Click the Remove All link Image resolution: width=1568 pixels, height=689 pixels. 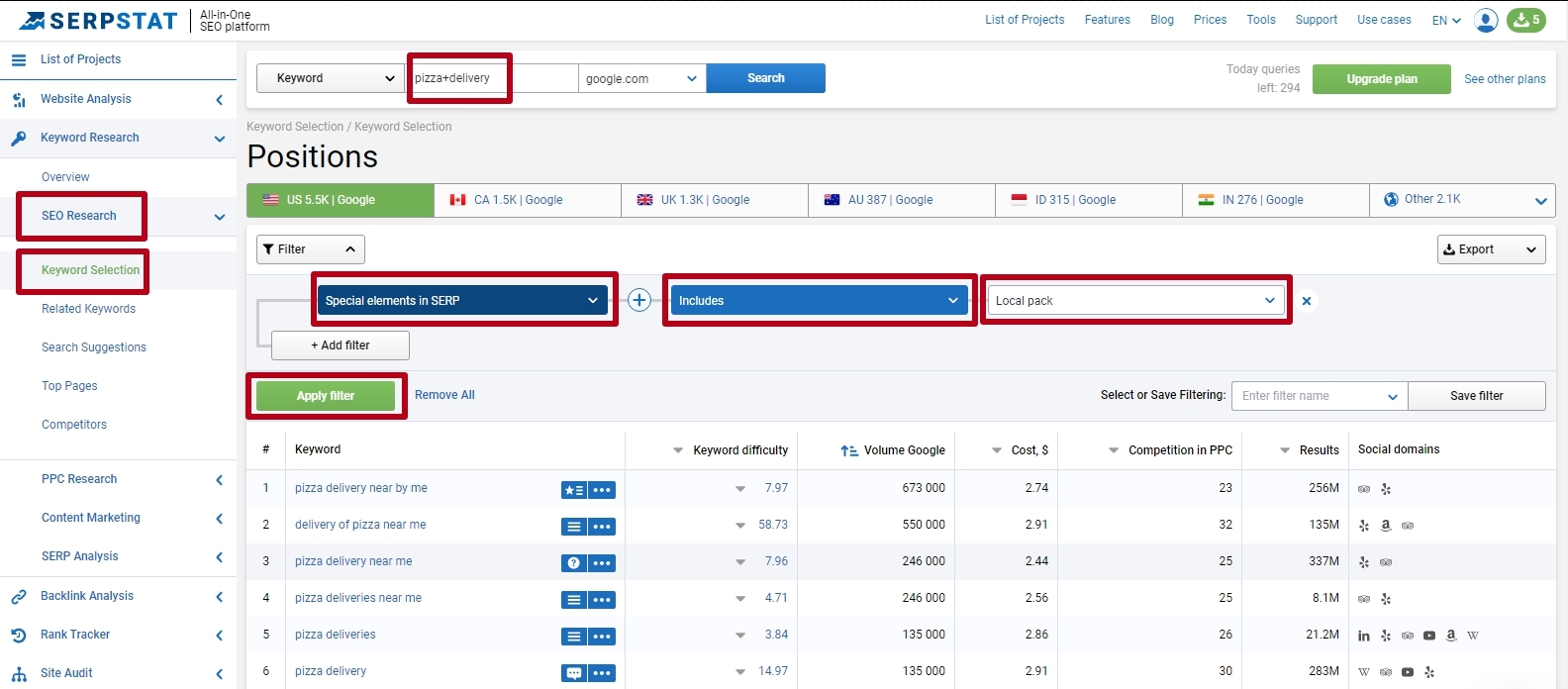tap(444, 395)
